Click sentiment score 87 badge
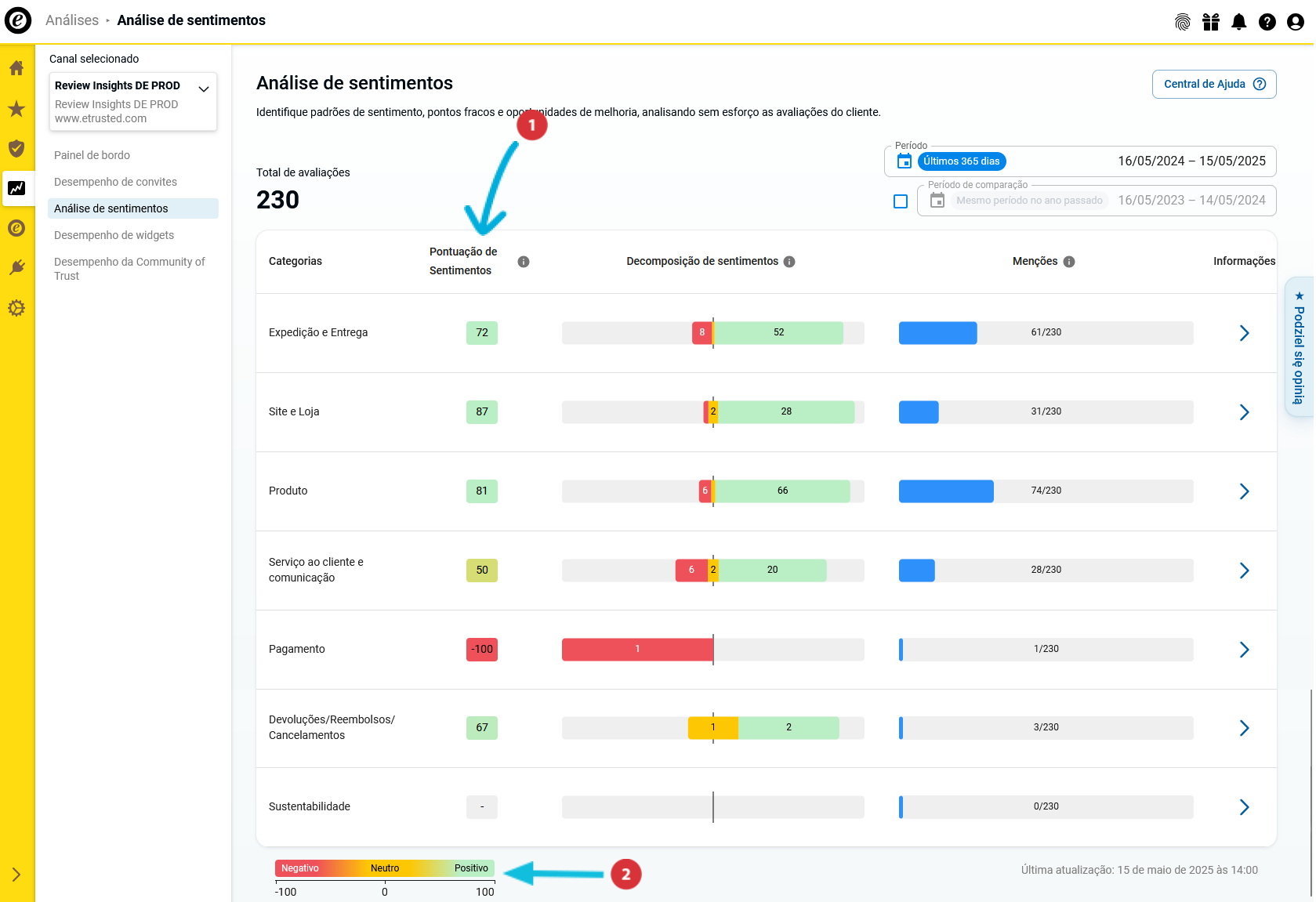The width and height of the screenshot is (1316, 902). pos(482,412)
